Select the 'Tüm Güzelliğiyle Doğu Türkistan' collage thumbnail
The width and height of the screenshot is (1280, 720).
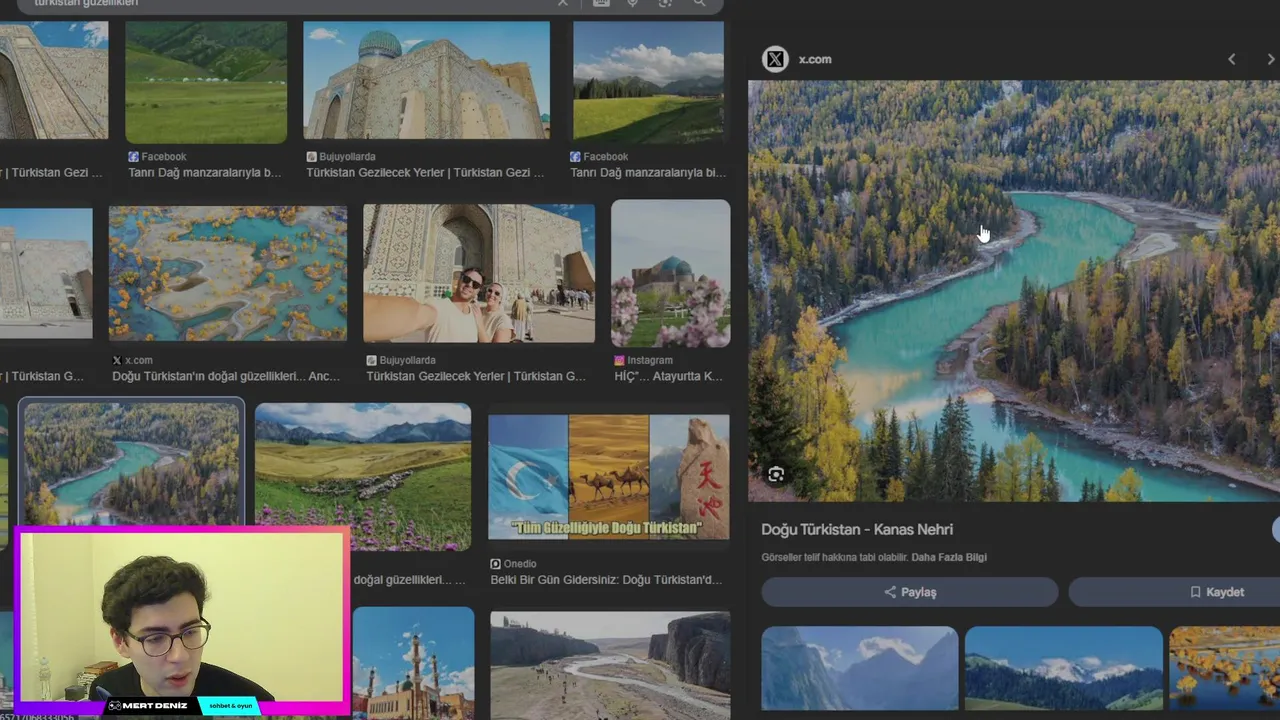(608, 477)
